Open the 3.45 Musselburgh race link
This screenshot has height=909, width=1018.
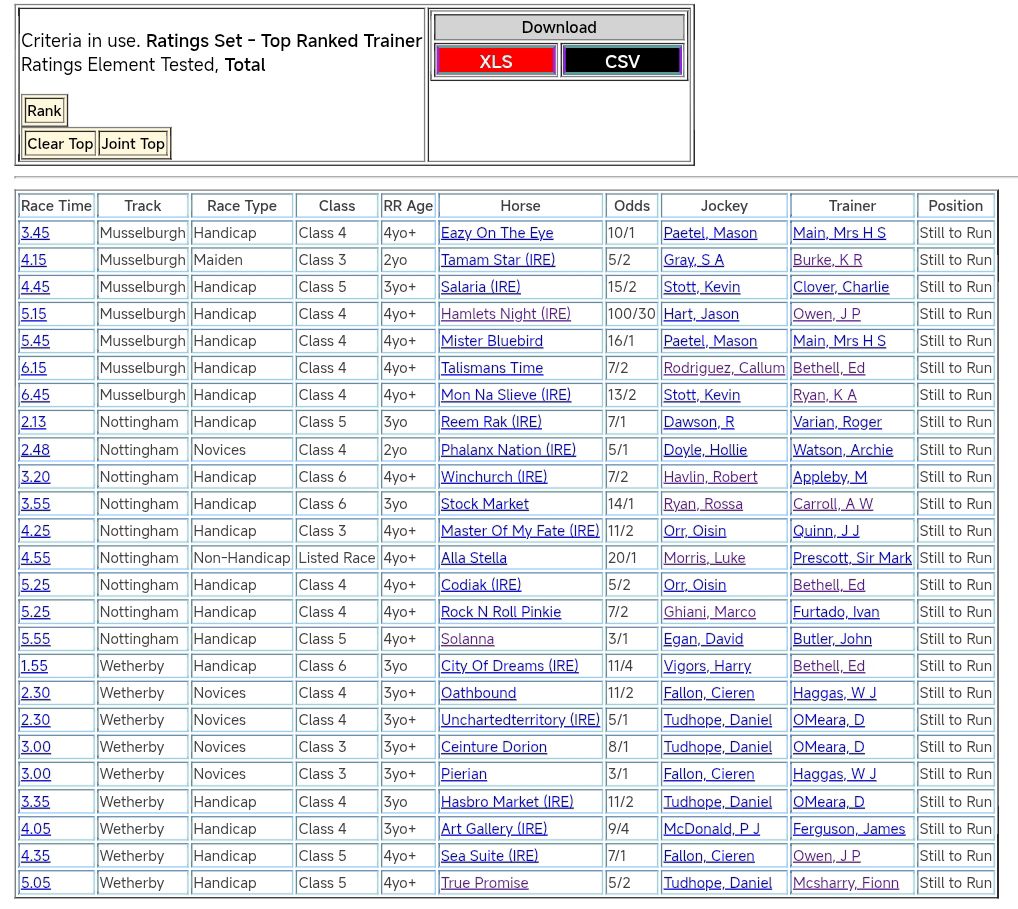tap(35, 233)
